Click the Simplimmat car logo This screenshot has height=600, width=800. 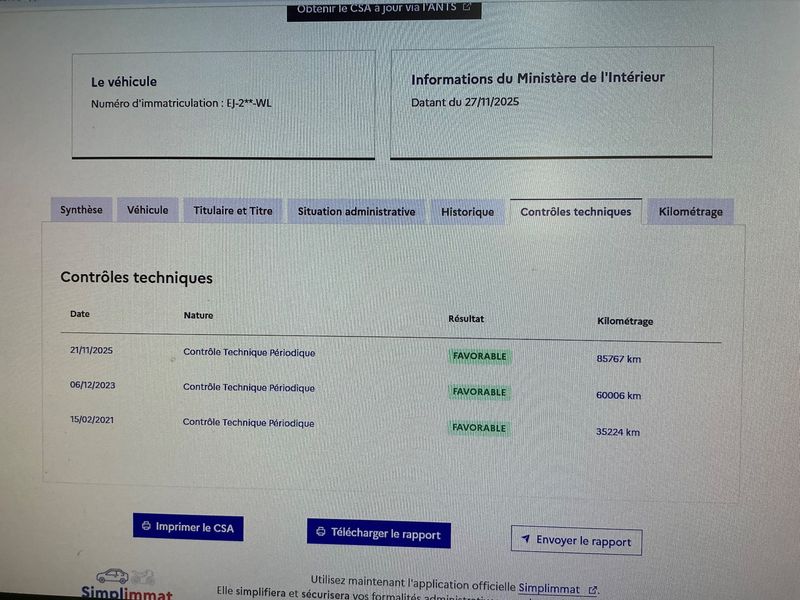(x=113, y=577)
